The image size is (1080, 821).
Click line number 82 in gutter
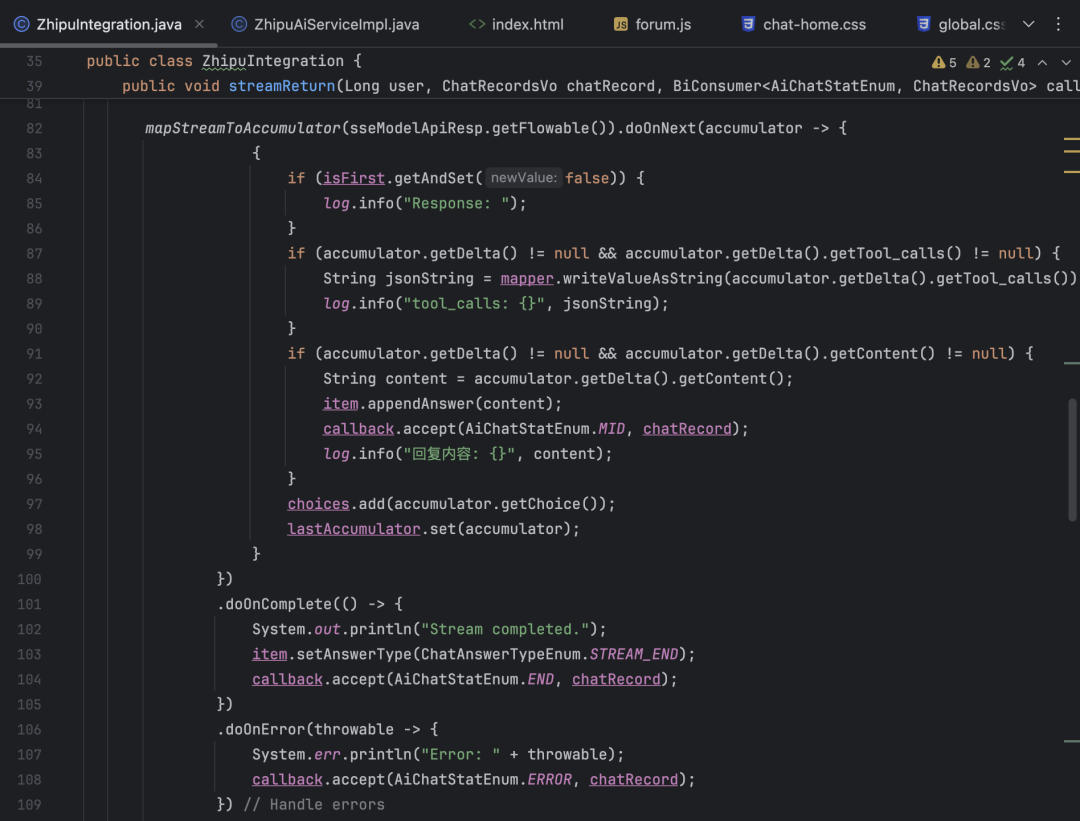pyautogui.click(x=34, y=128)
